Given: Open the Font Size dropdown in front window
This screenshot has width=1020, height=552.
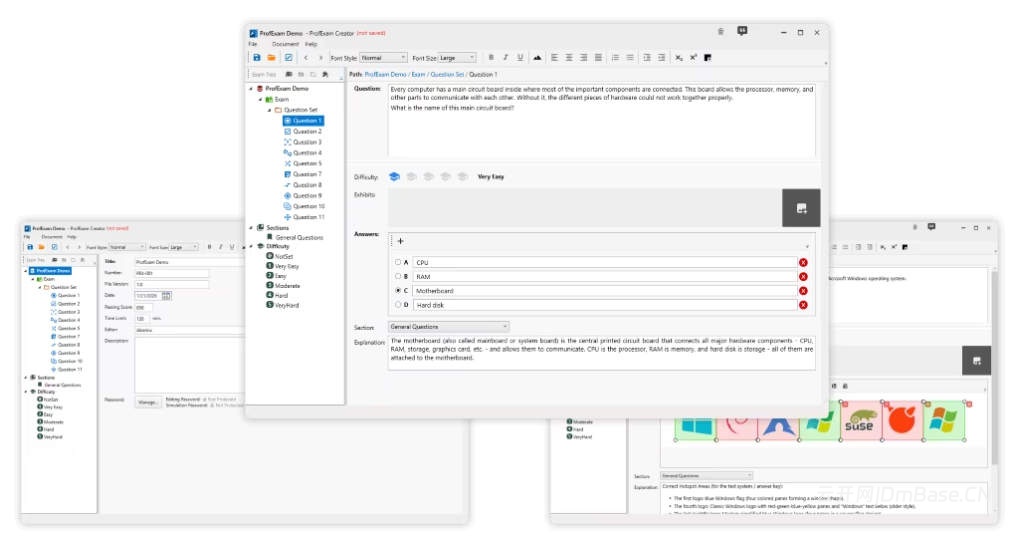Looking at the screenshot, I should click(457, 58).
